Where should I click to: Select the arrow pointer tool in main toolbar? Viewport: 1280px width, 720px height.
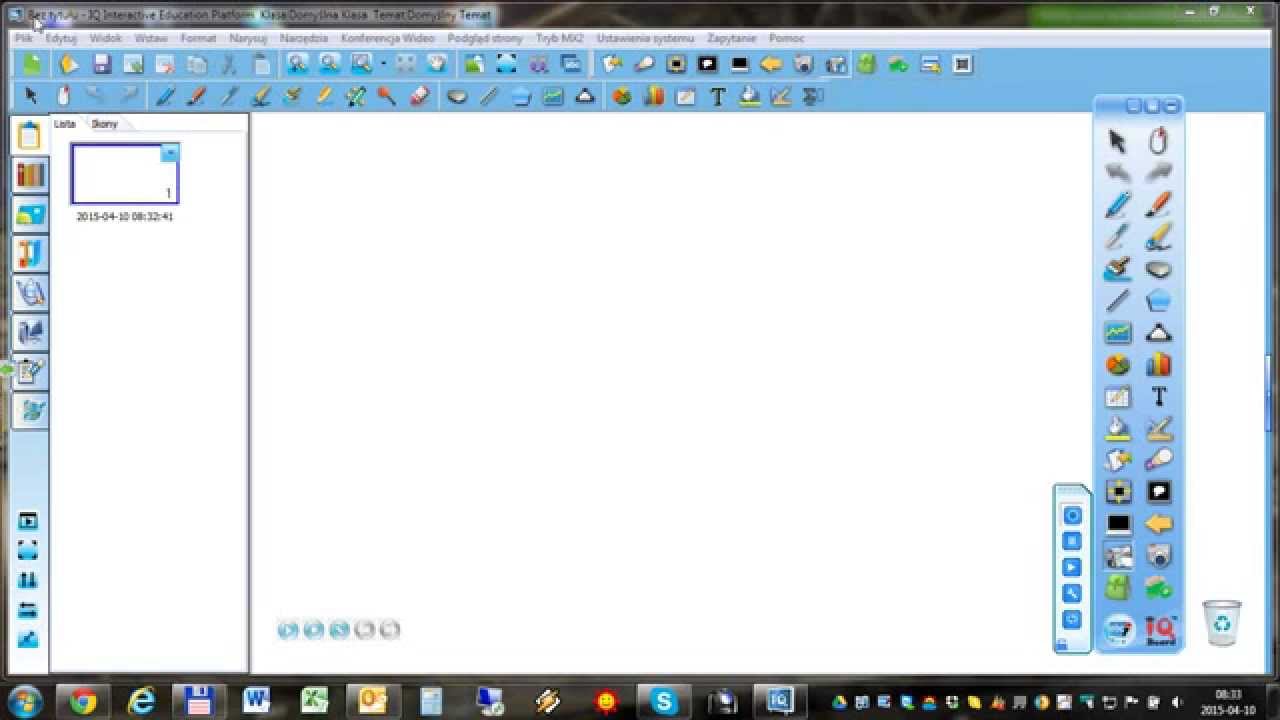point(31,96)
